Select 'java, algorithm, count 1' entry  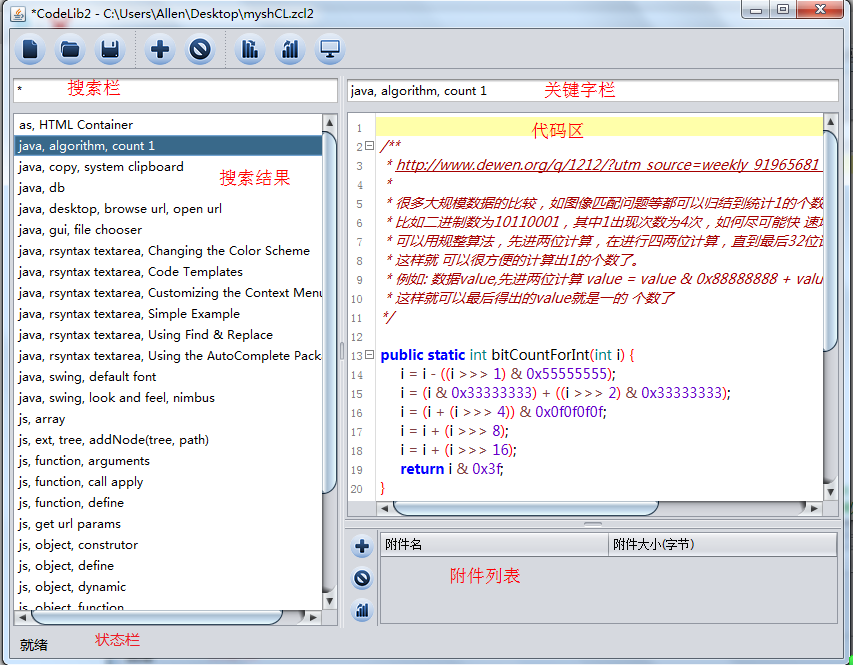(x=168, y=146)
